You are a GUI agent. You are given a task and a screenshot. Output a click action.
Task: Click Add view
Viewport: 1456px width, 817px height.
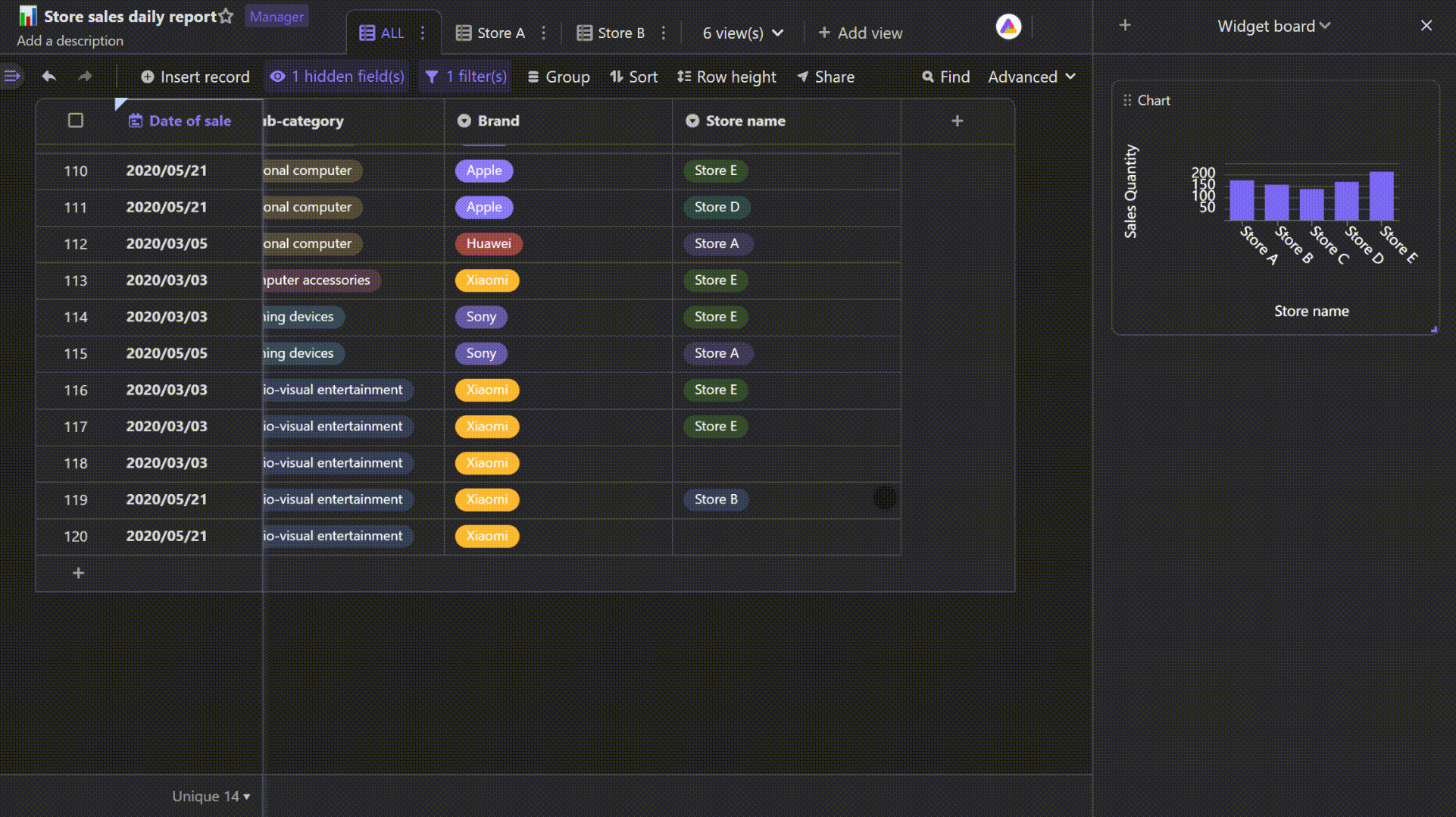click(861, 33)
